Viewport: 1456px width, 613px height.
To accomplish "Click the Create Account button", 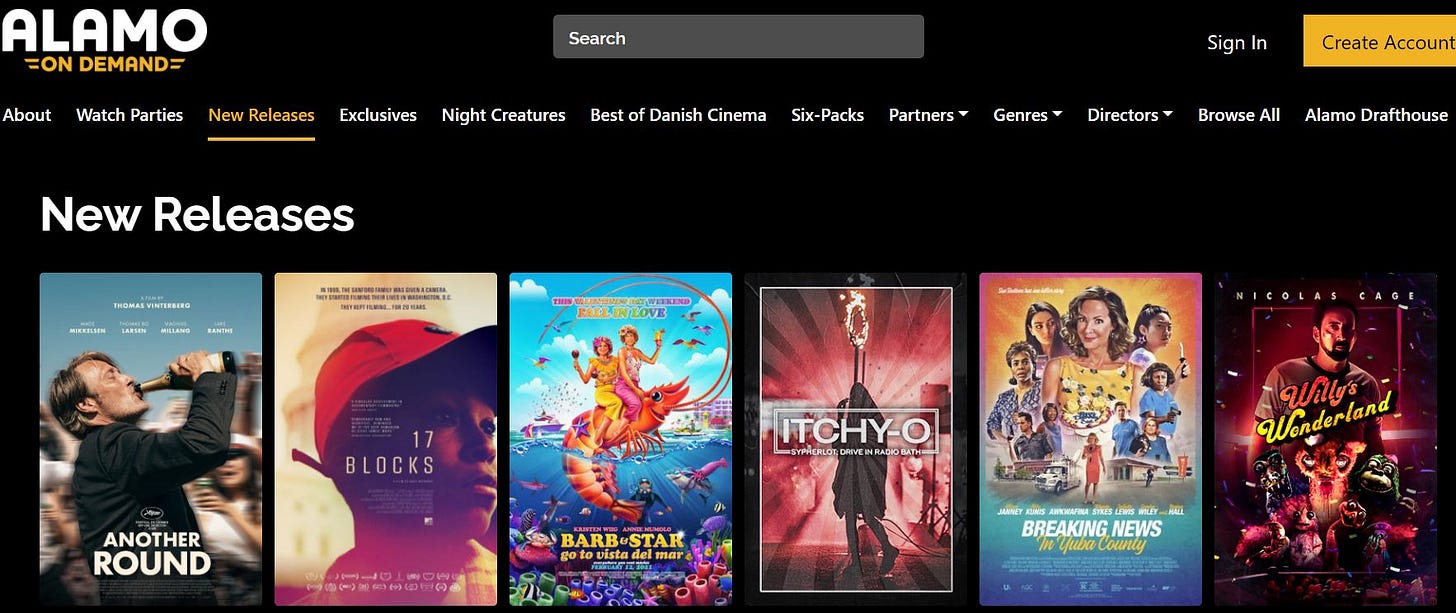I will tap(1380, 41).
